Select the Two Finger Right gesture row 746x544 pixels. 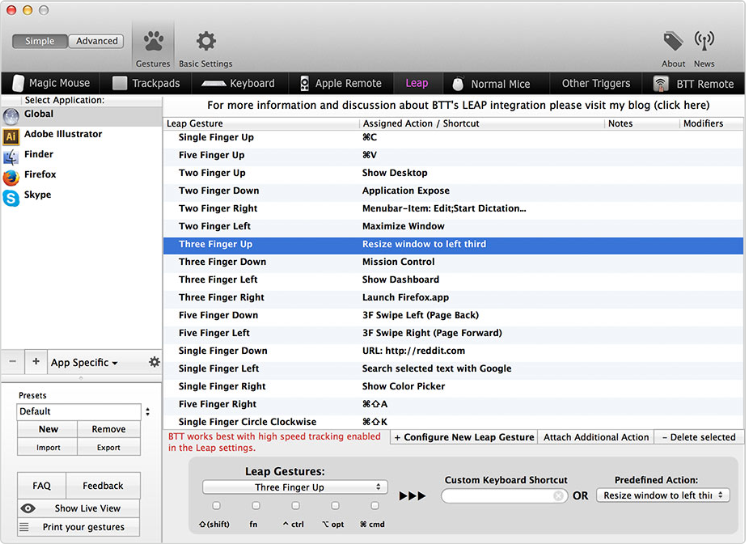(453, 208)
